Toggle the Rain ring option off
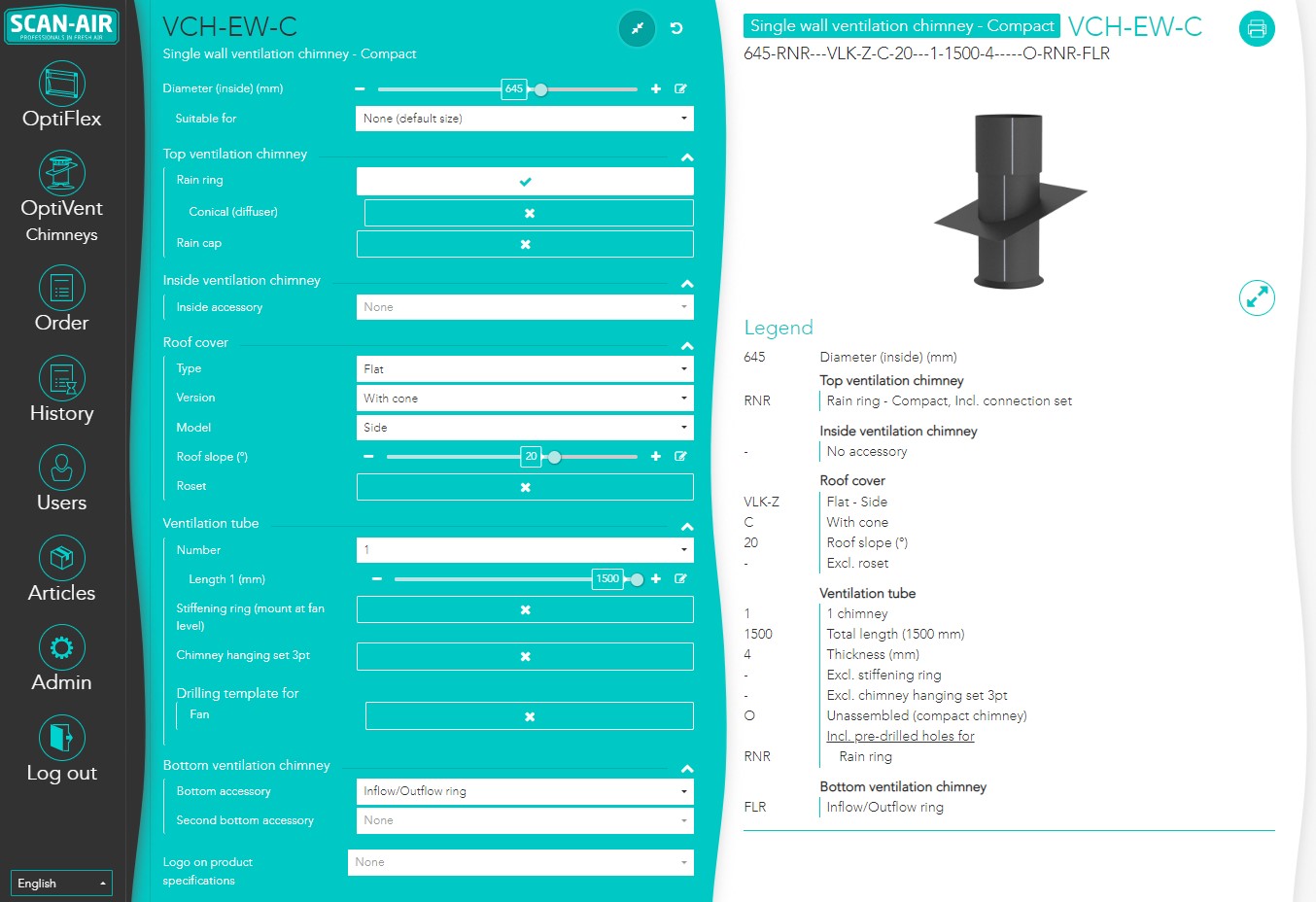Screen dimensions: 1316x902 [525, 181]
